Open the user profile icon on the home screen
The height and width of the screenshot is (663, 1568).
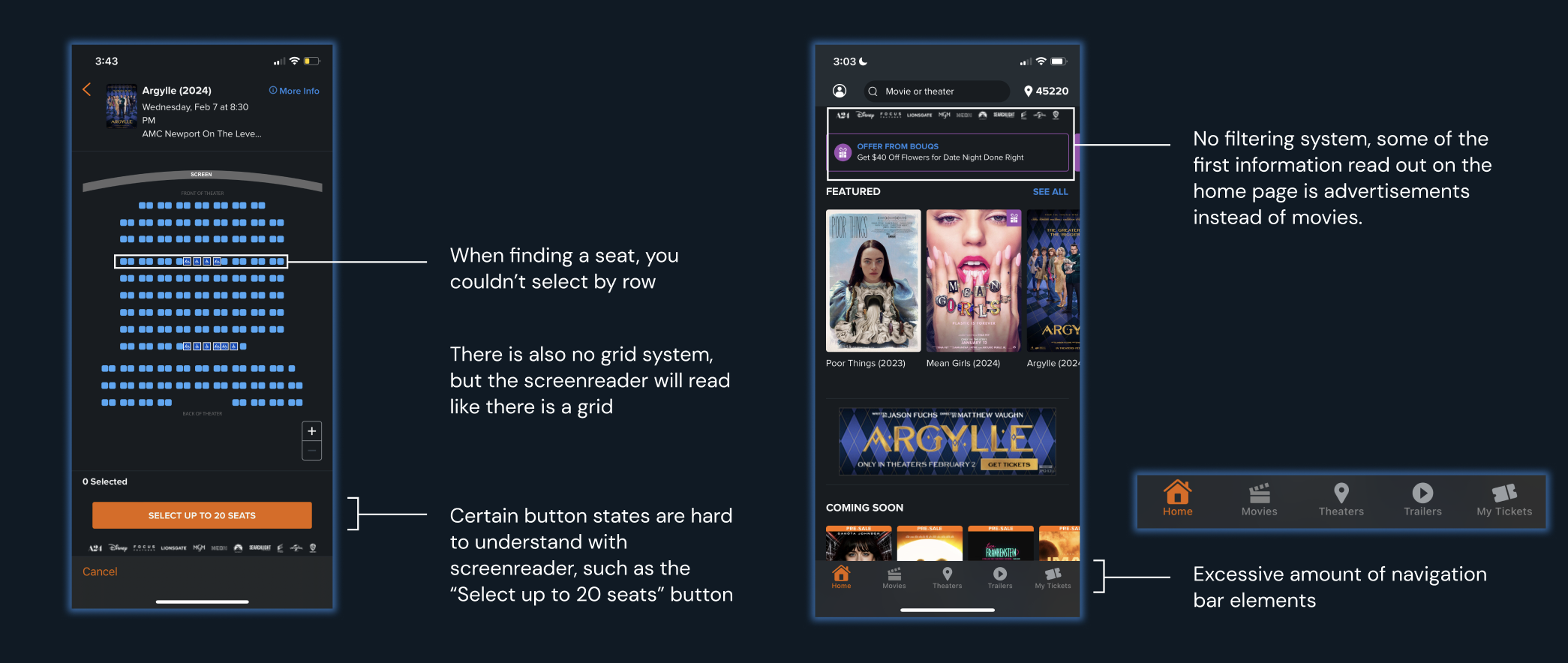(x=840, y=91)
